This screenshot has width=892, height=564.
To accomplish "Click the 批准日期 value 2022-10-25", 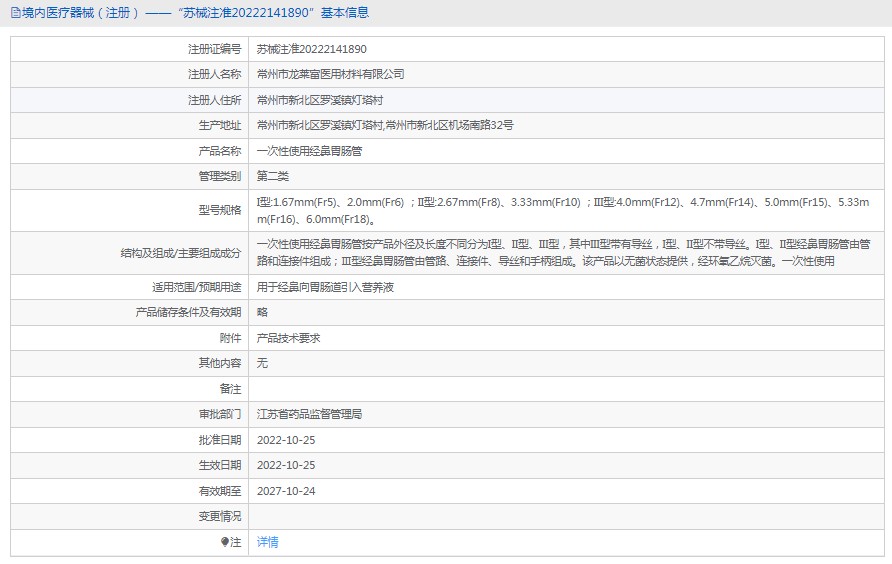I will click(286, 440).
